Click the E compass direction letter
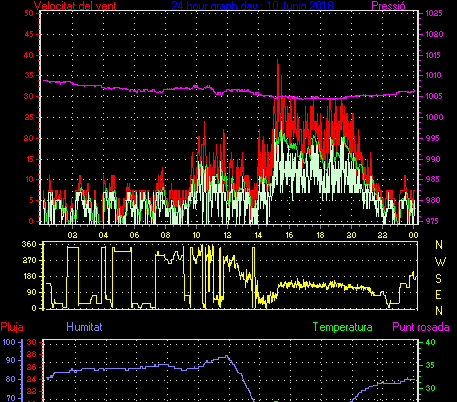 click(439, 295)
